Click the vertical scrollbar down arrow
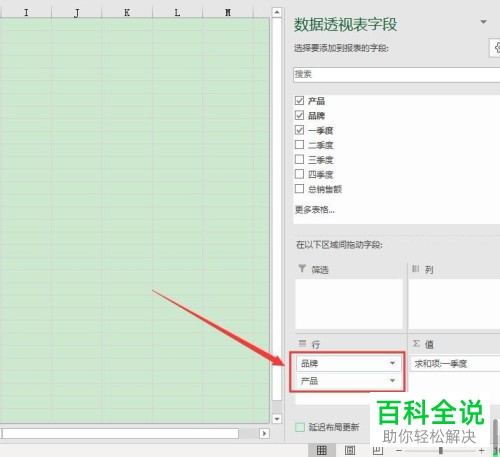500x457 pixels. pos(277,419)
